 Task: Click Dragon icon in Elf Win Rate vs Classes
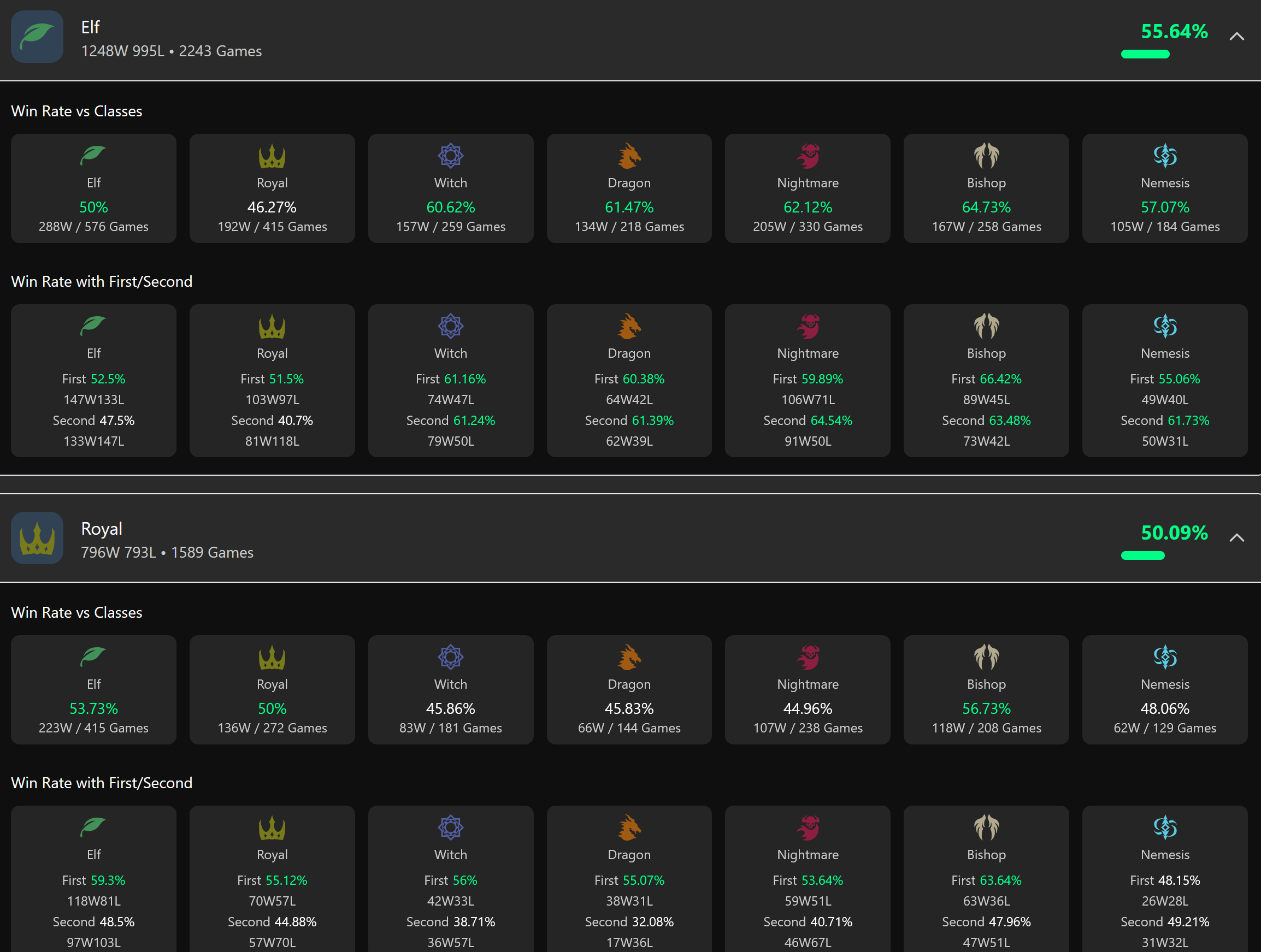tap(629, 156)
